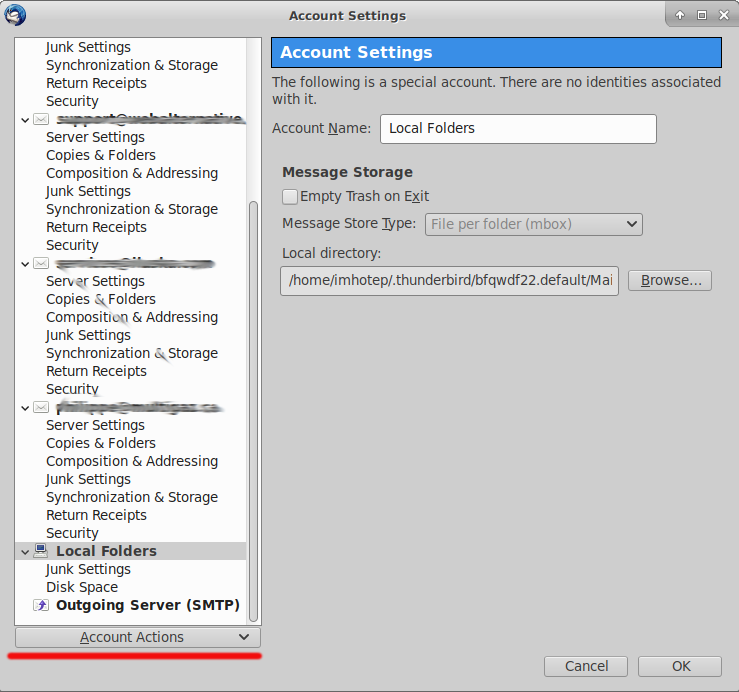The height and width of the screenshot is (692, 739).
Task: Collapse the last blurred email account node
Action: coord(24,407)
